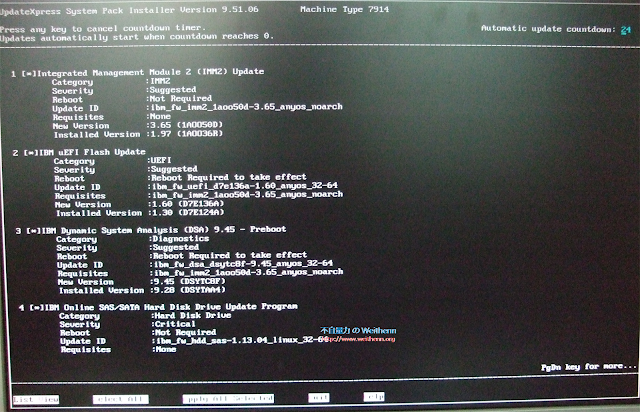Click uEFI 'Reboot Required to take effect' value
640x412 pixels.
click(229, 177)
